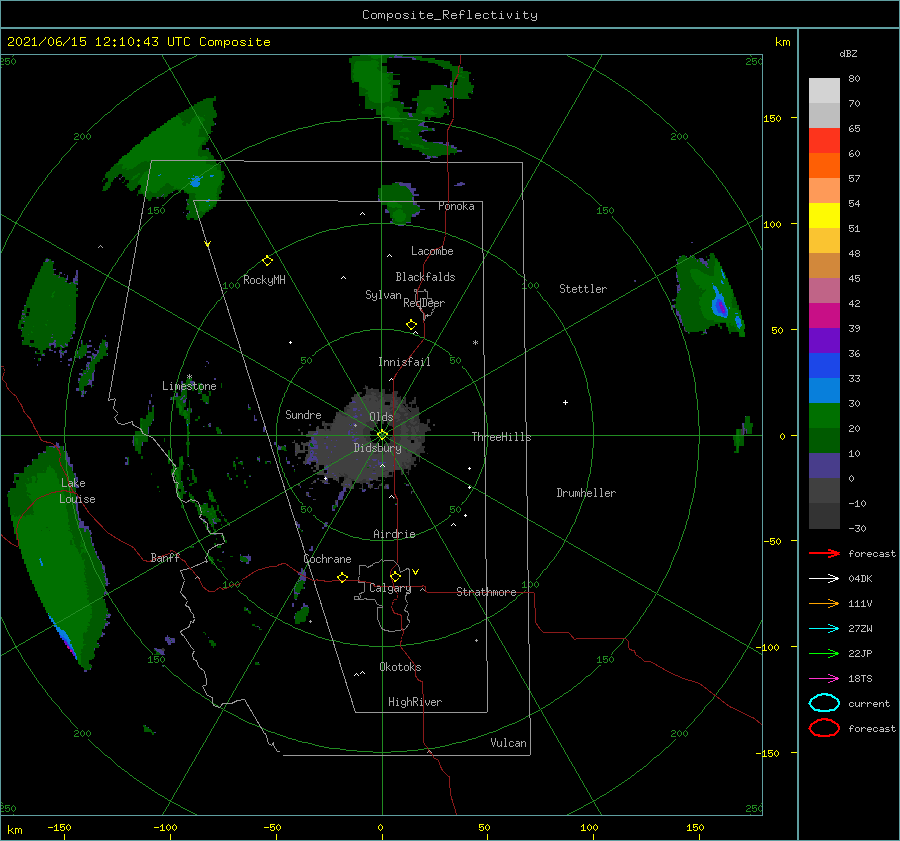Click the asterisk marker above Limestone
This screenshot has height=841, width=900.
click(x=189, y=377)
